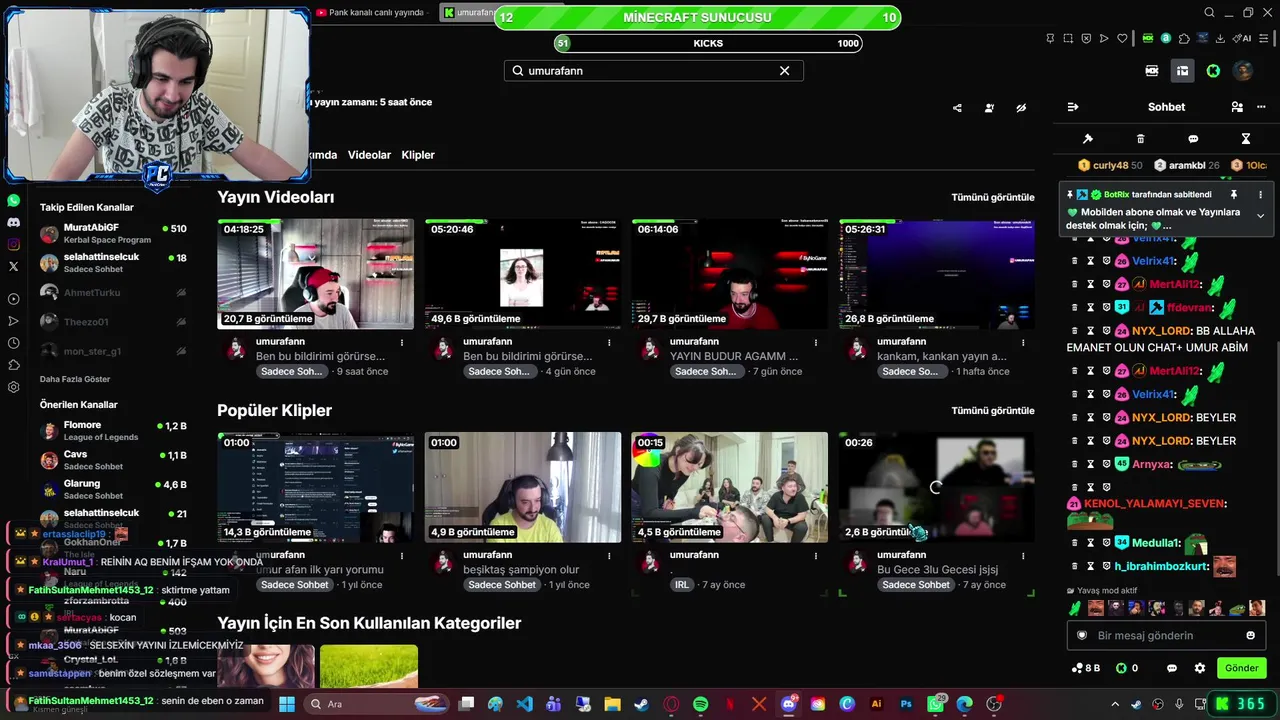This screenshot has width=1280, height=720.
Task: Click the Gönder send button
Action: [1242, 668]
